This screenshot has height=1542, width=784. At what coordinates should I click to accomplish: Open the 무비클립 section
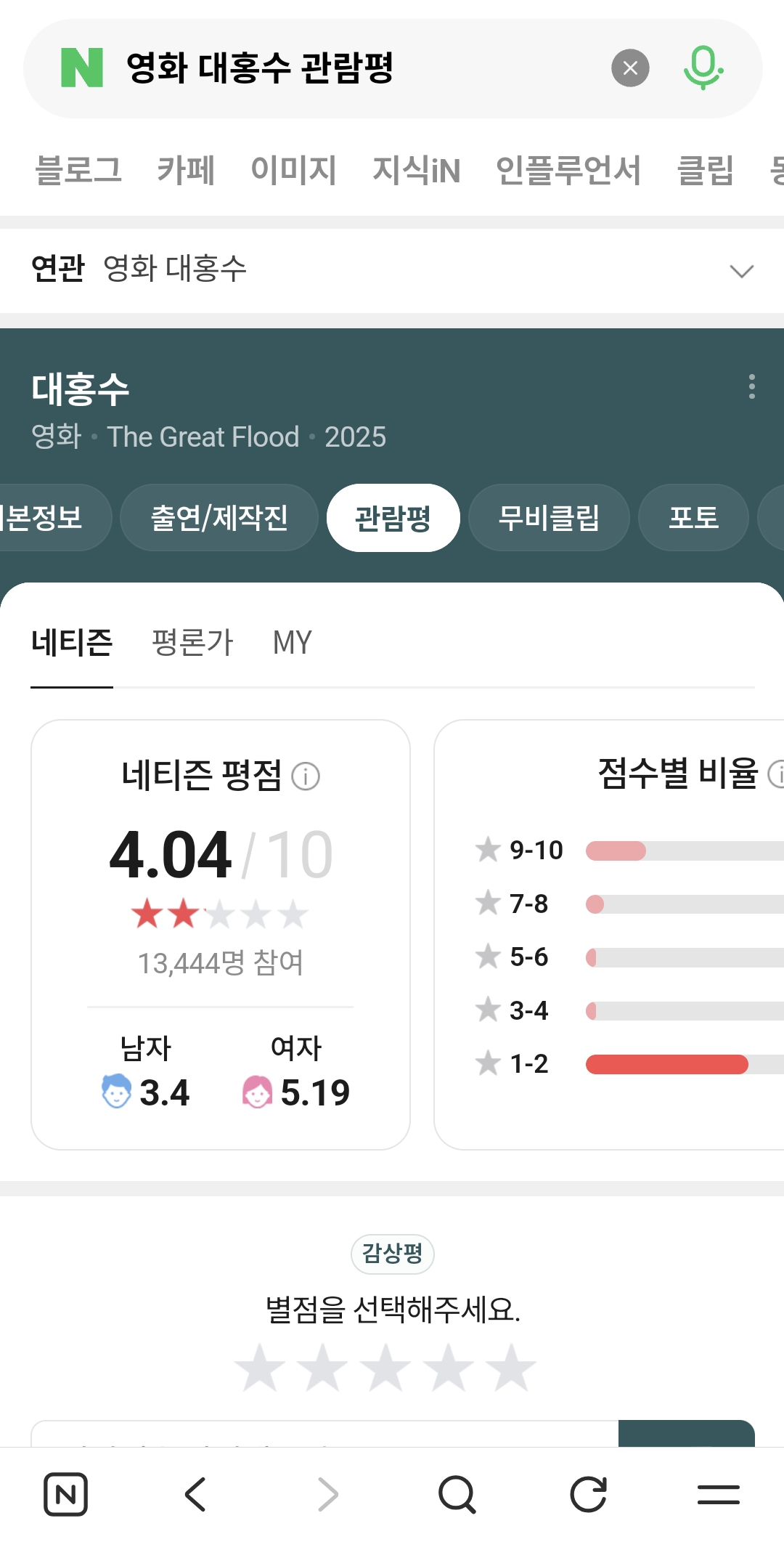point(549,518)
